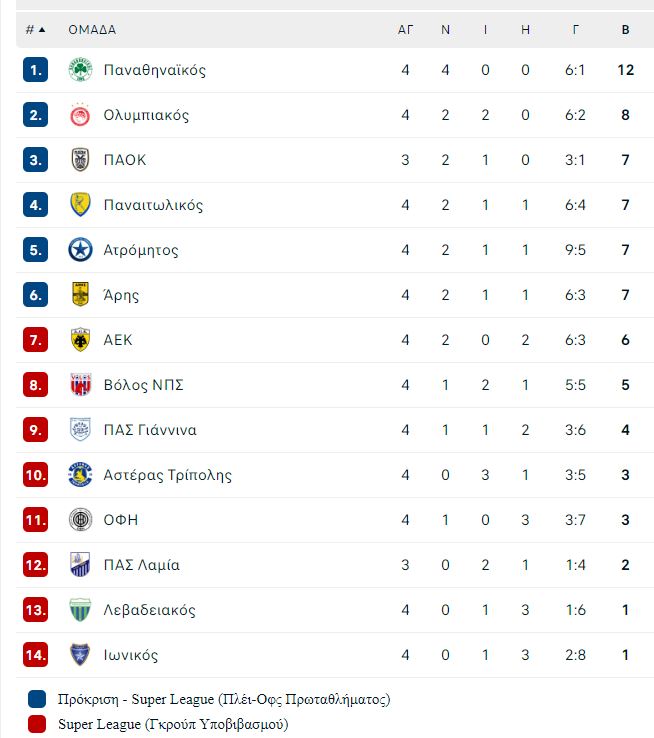Click the ΑΕΚ eagle emblem
The width and height of the screenshot is (654, 738).
pos(80,340)
